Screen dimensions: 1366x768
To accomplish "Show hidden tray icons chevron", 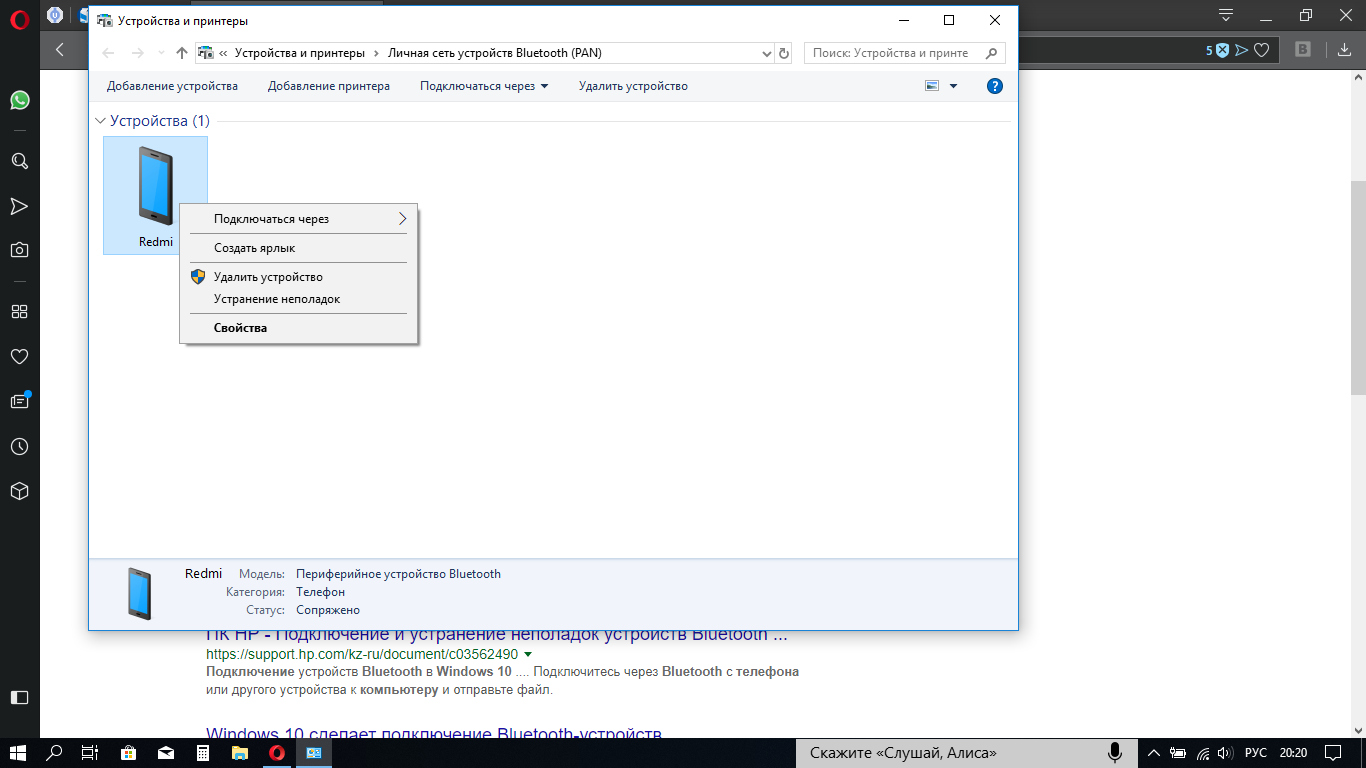I will point(1154,753).
